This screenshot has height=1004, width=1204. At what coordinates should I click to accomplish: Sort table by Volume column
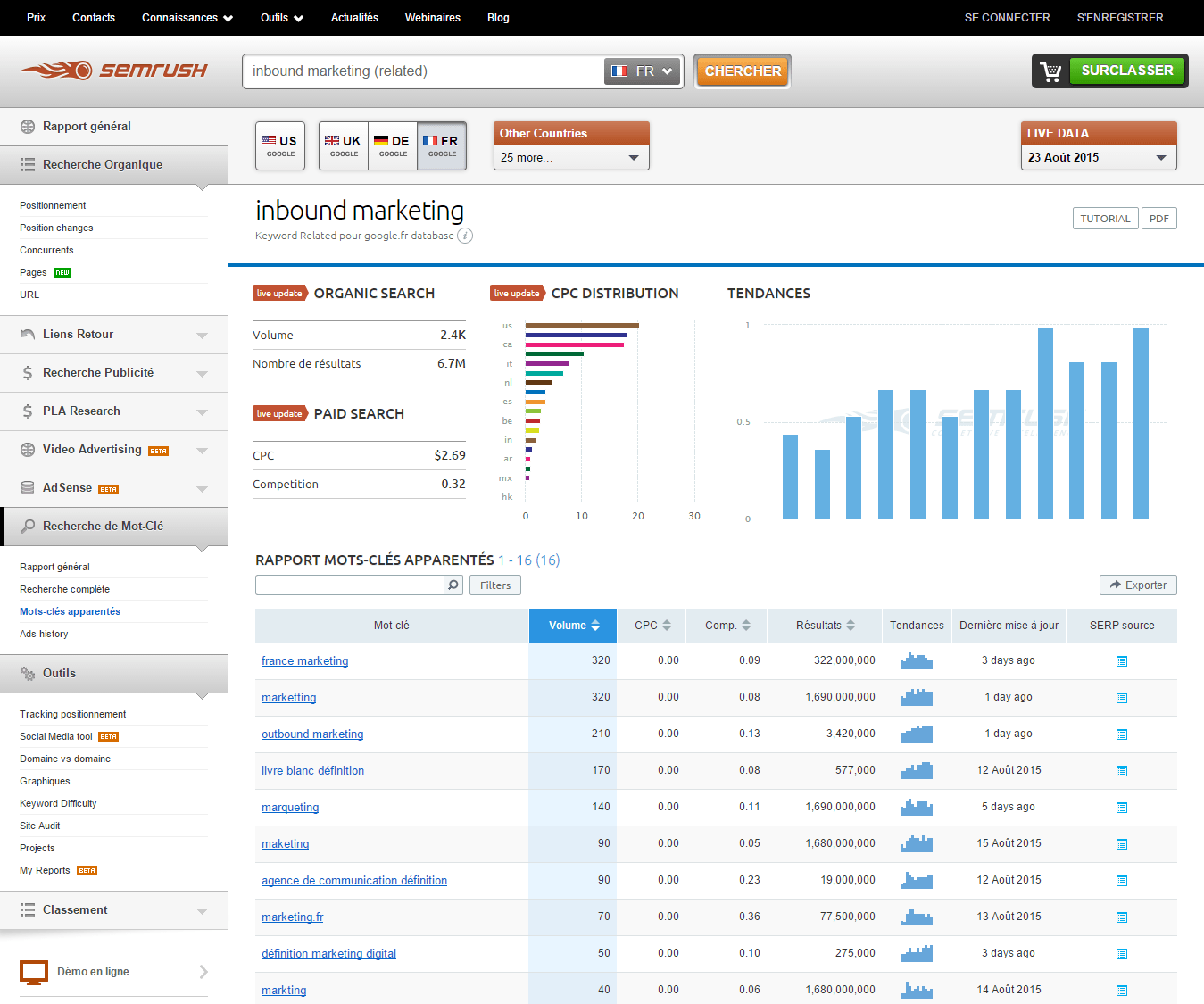(x=574, y=626)
